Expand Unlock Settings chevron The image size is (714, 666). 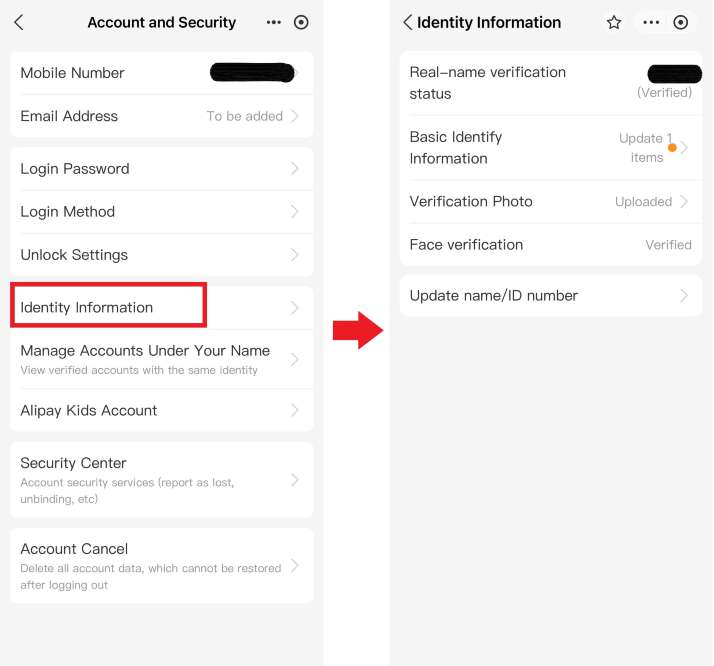coord(295,255)
